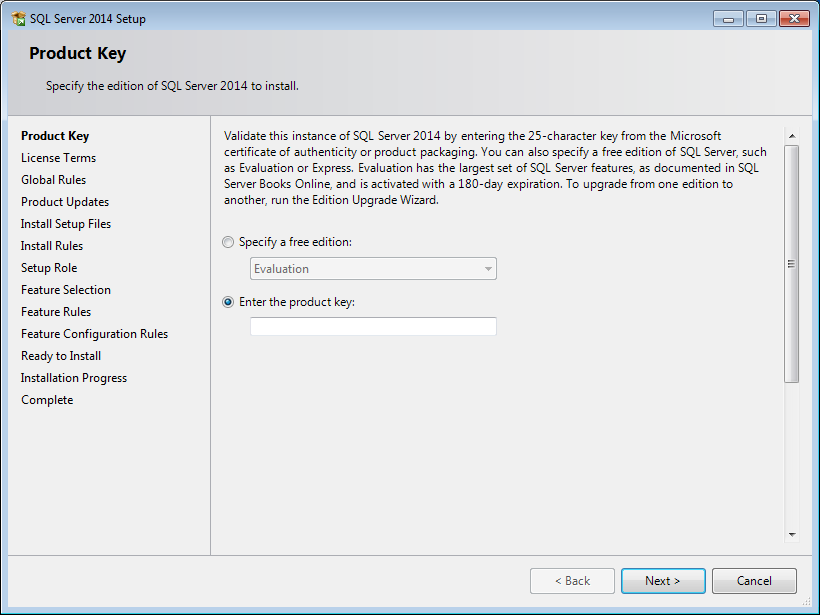
Task: Click the vertical scrollbar thumb
Action: point(791,264)
